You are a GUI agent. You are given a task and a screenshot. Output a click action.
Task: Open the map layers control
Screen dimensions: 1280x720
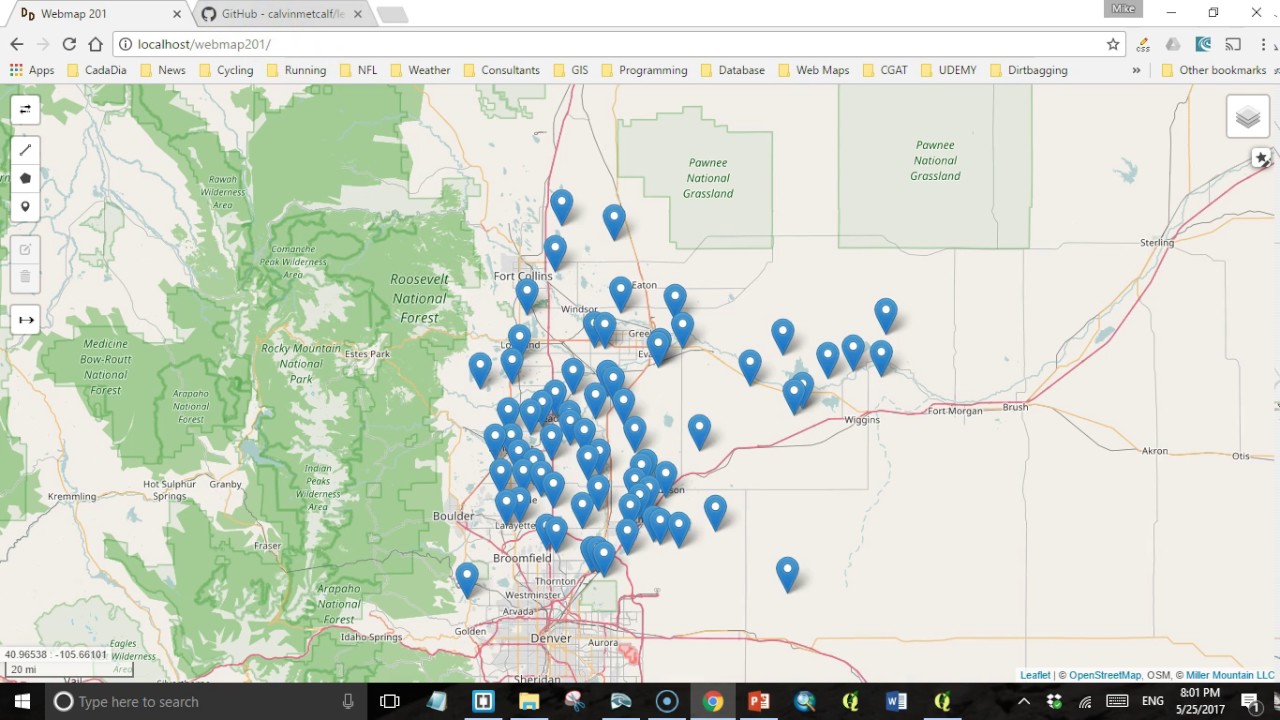[x=1247, y=118]
